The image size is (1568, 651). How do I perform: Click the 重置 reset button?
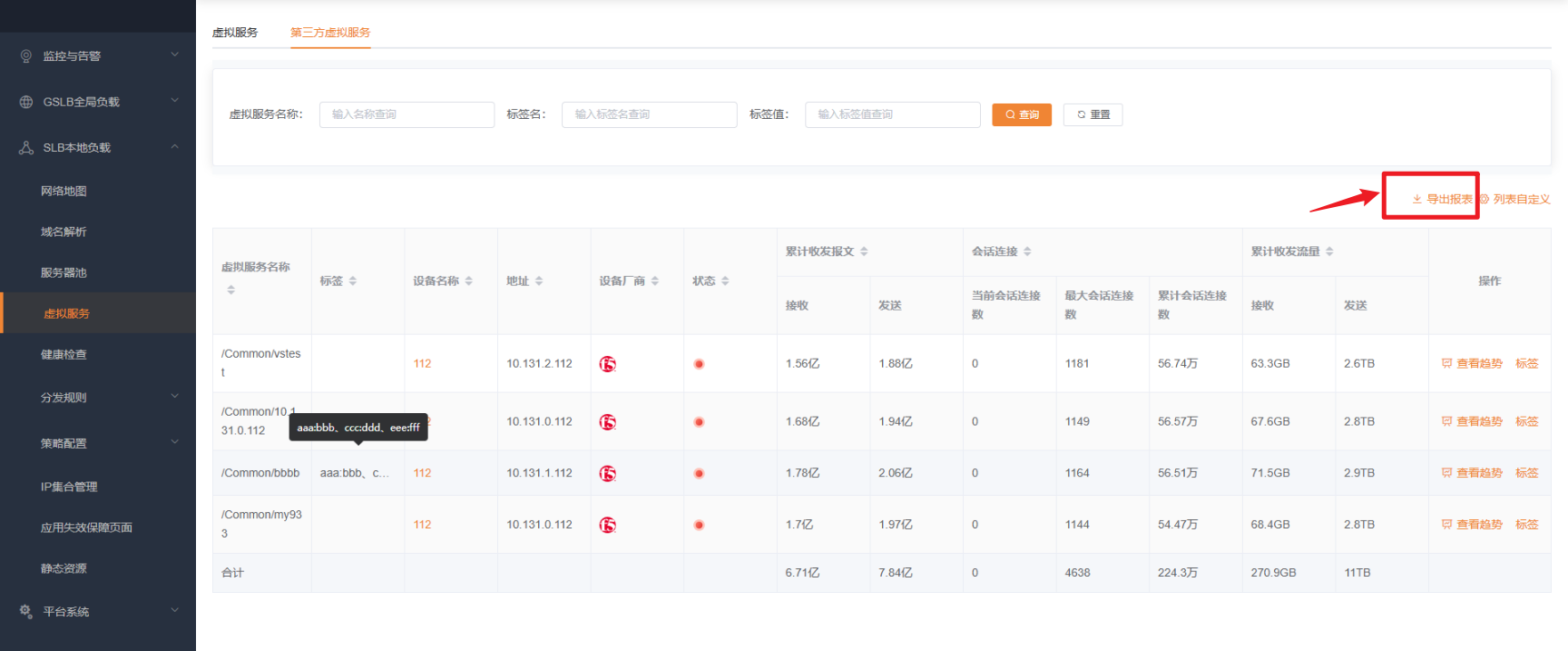point(1093,114)
